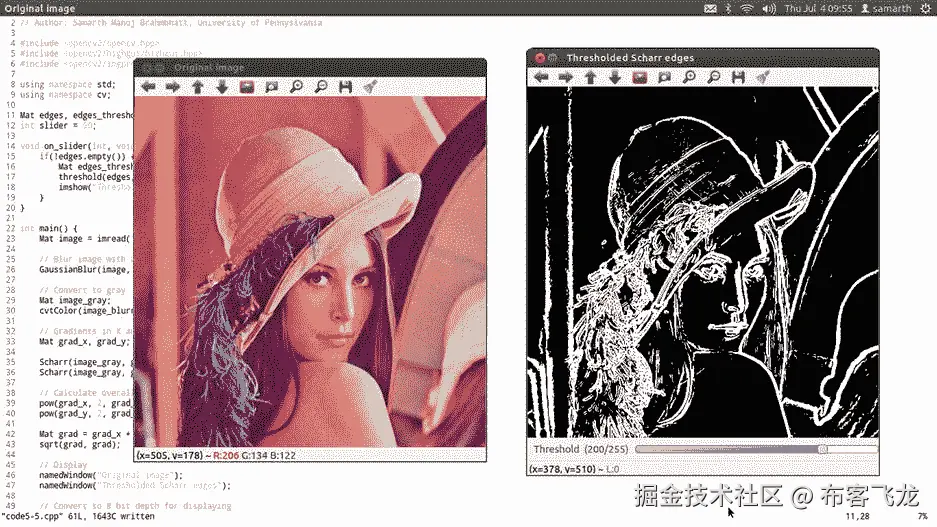The image size is (937, 527).
Task: Save the Thresholded Scharr edges image
Action: pos(739,77)
